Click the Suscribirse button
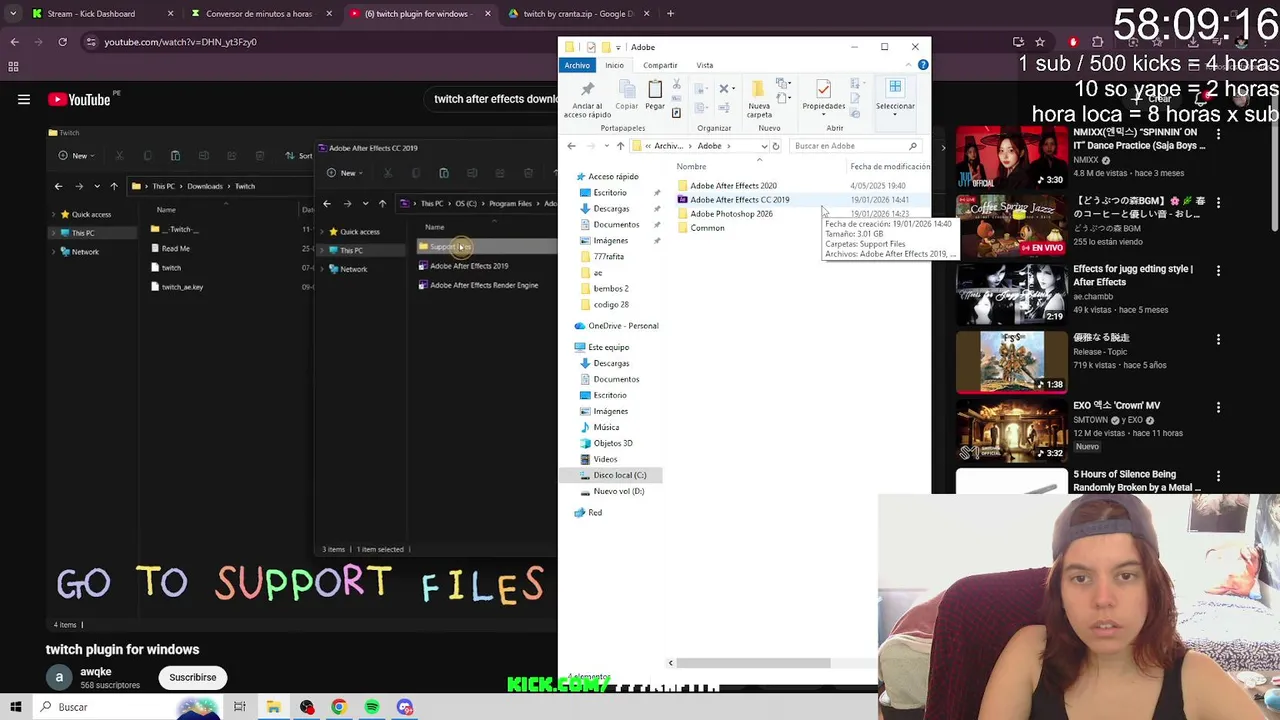Screen dimensions: 1280x720 pos(193,677)
